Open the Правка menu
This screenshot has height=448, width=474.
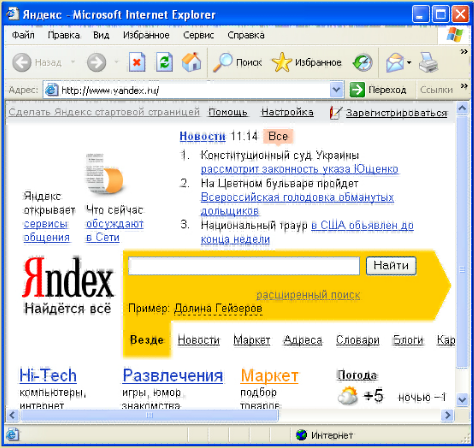click(x=64, y=35)
